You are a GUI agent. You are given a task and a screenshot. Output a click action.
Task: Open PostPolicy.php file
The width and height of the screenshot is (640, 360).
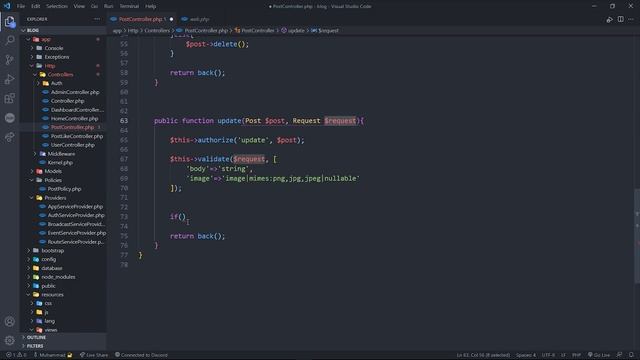pos(63,189)
